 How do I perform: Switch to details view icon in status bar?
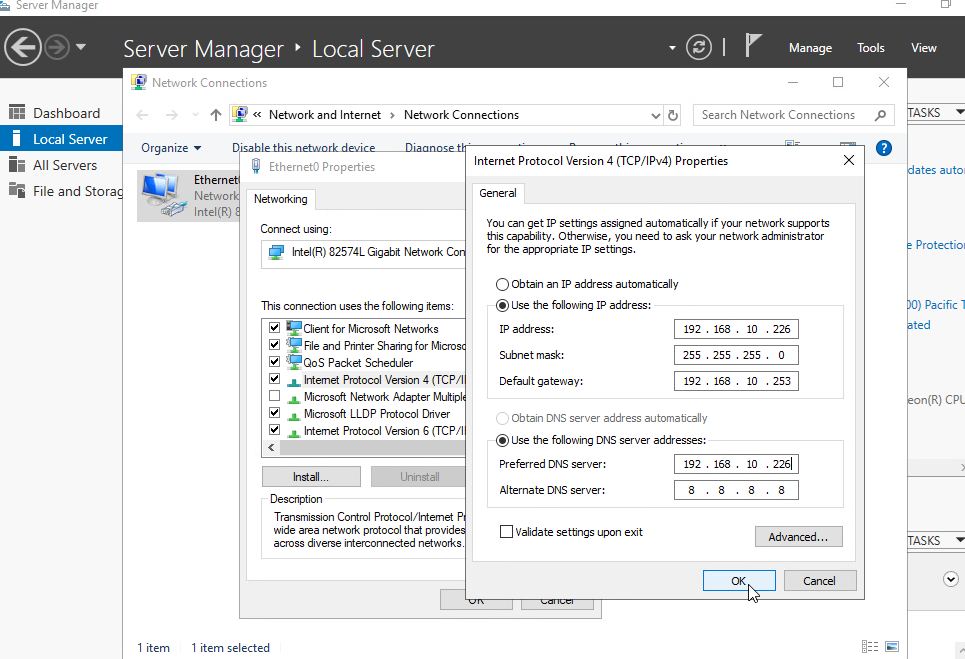point(870,647)
